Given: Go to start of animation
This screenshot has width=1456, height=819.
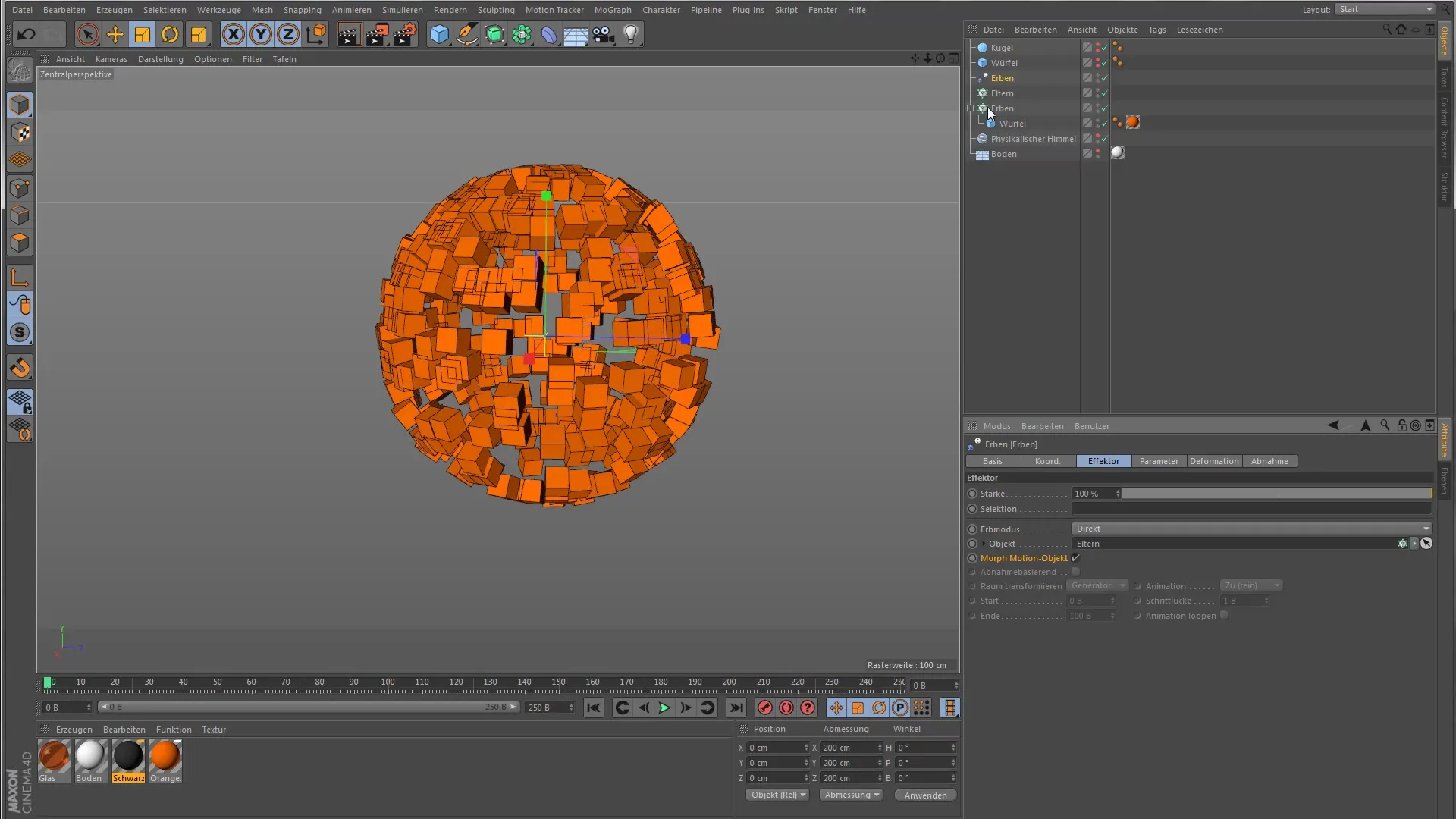Looking at the screenshot, I should click(x=593, y=708).
